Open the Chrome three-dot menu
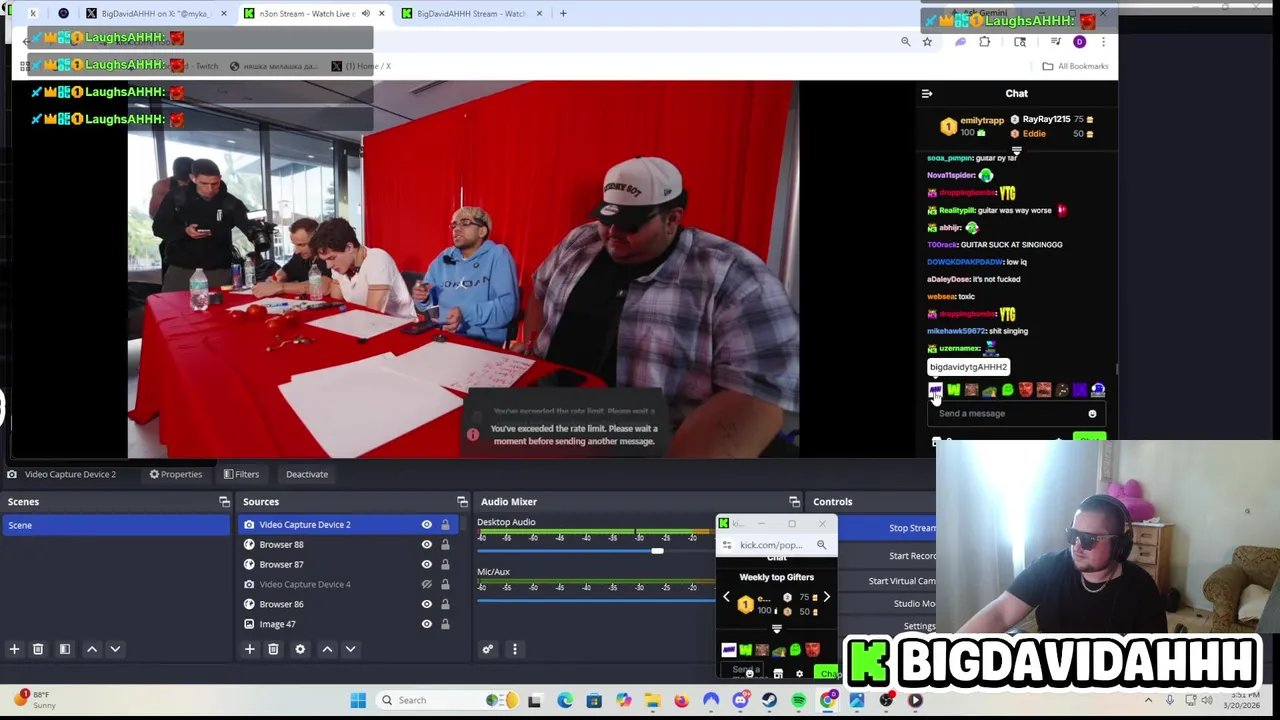 pyautogui.click(x=1103, y=42)
